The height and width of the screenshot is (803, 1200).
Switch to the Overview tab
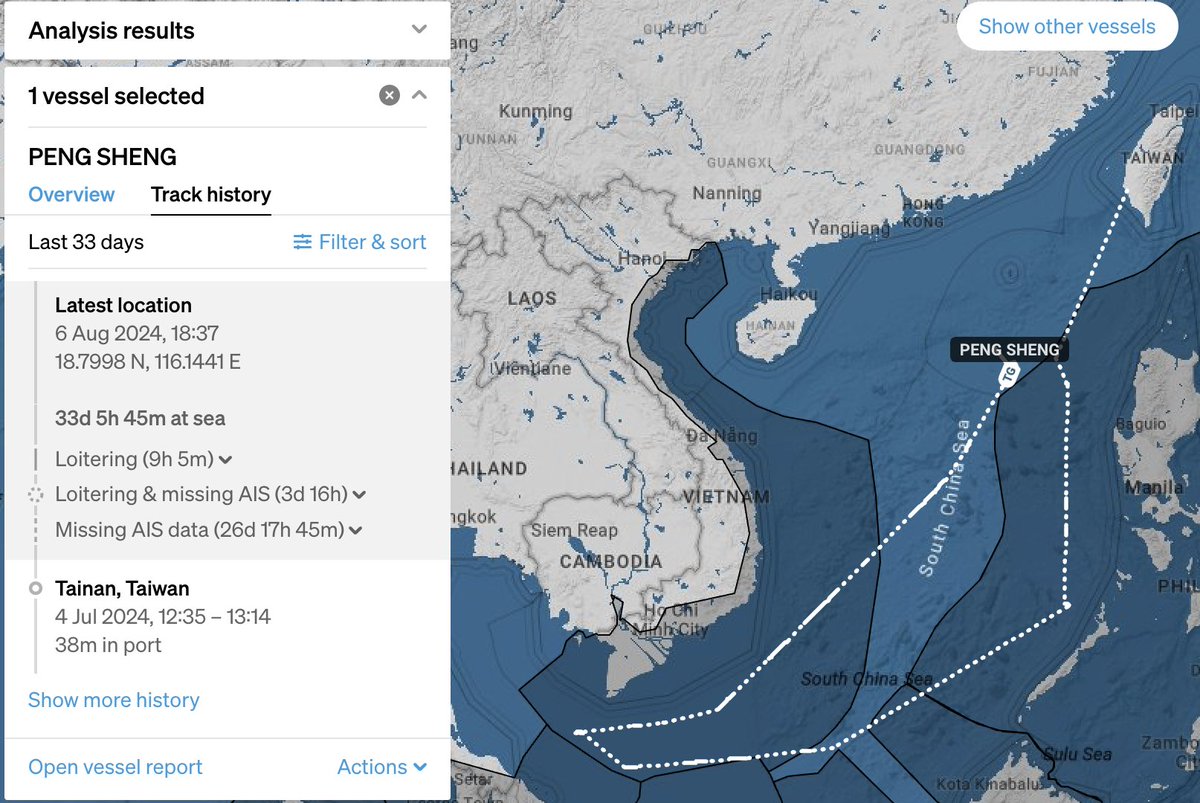pos(71,194)
